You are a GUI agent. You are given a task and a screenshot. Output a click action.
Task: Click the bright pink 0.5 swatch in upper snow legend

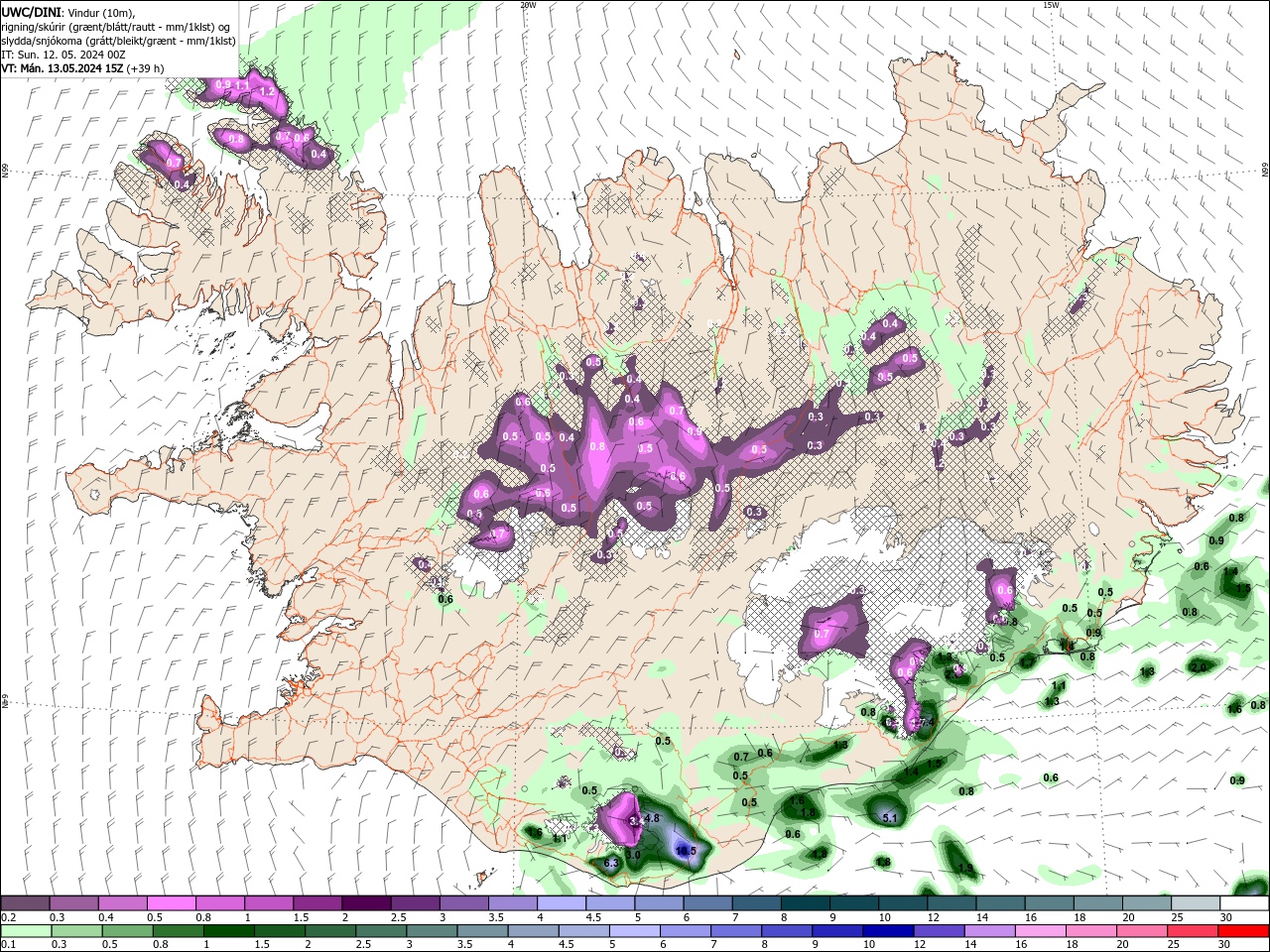pos(172,903)
